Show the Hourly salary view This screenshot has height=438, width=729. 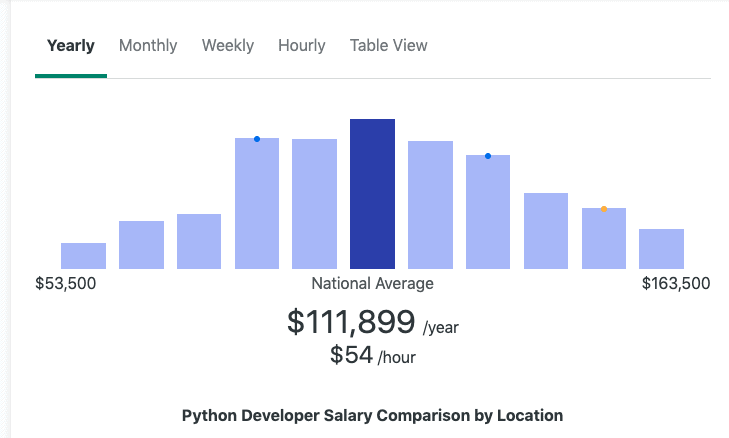pyautogui.click(x=302, y=46)
